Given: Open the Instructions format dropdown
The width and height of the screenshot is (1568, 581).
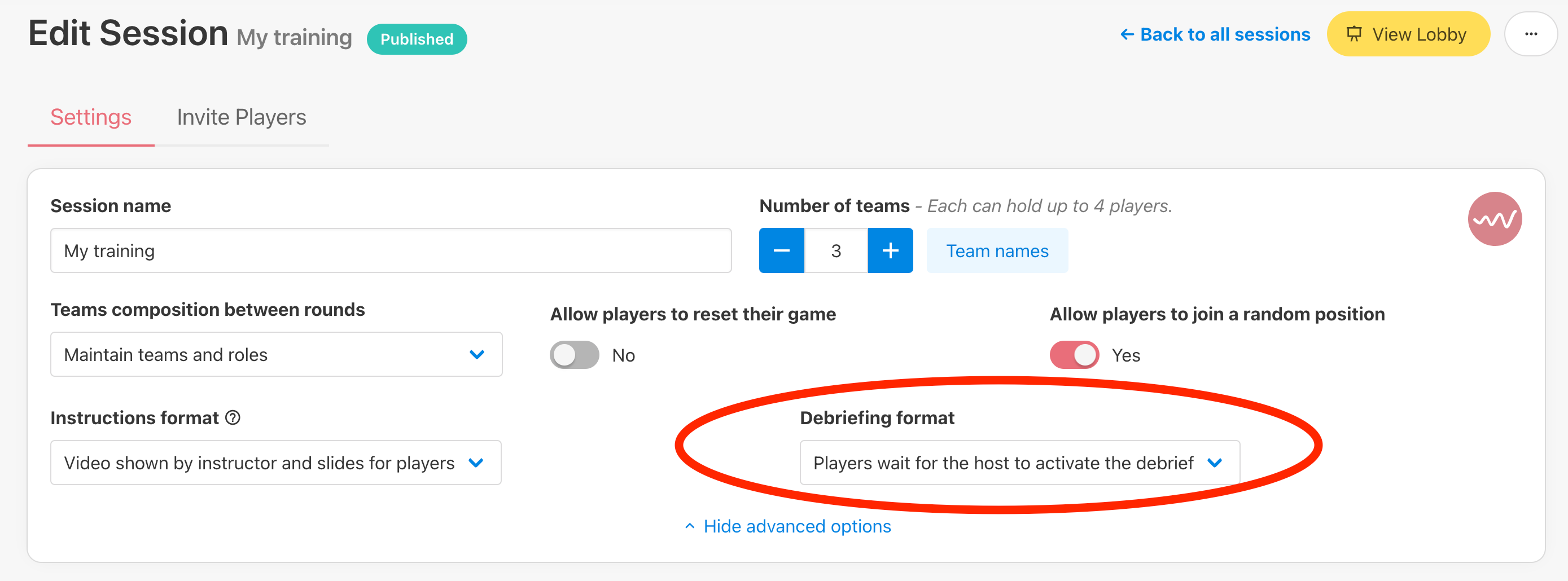Looking at the screenshot, I should [276, 463].
